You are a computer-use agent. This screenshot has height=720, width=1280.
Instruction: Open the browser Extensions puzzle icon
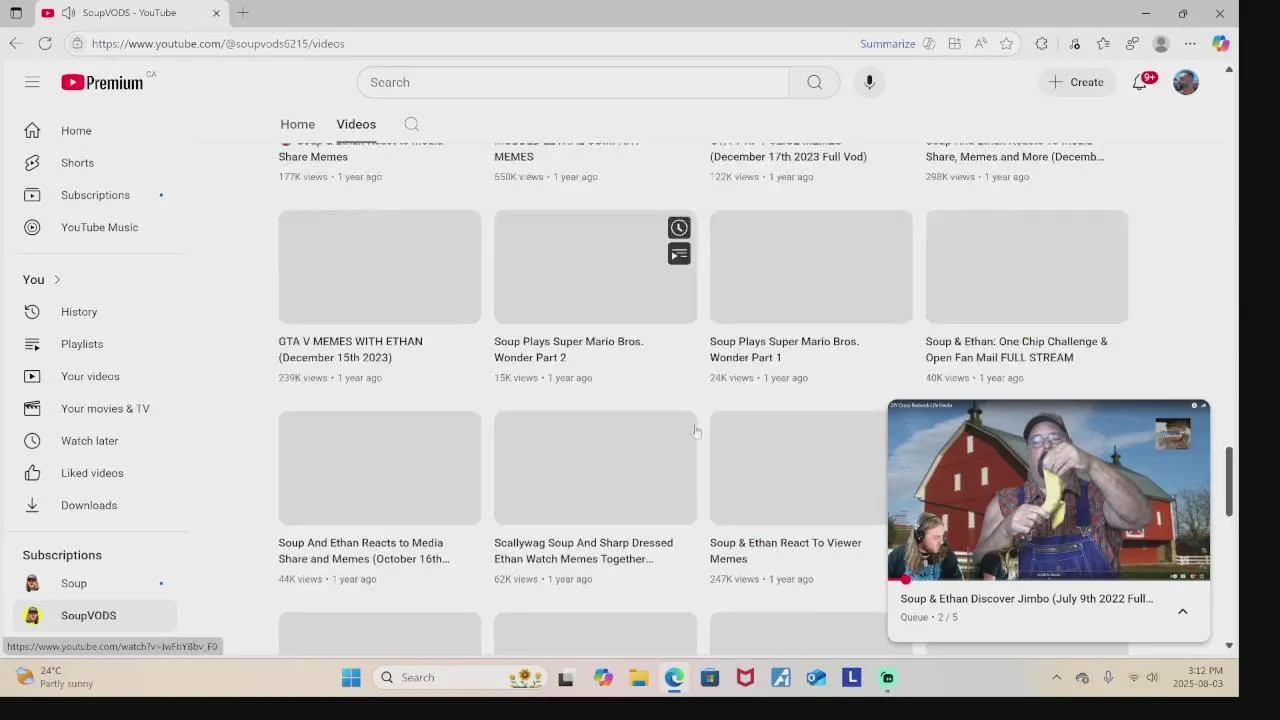[1041, 43]
